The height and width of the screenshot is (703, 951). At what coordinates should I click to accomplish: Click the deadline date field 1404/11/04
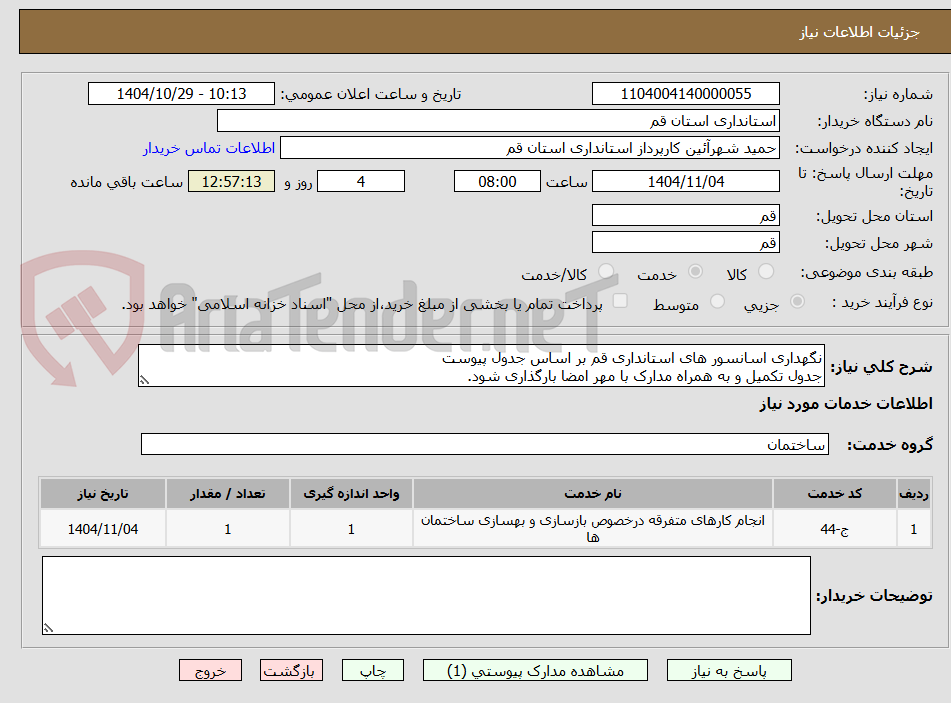(x=686, y=181)
